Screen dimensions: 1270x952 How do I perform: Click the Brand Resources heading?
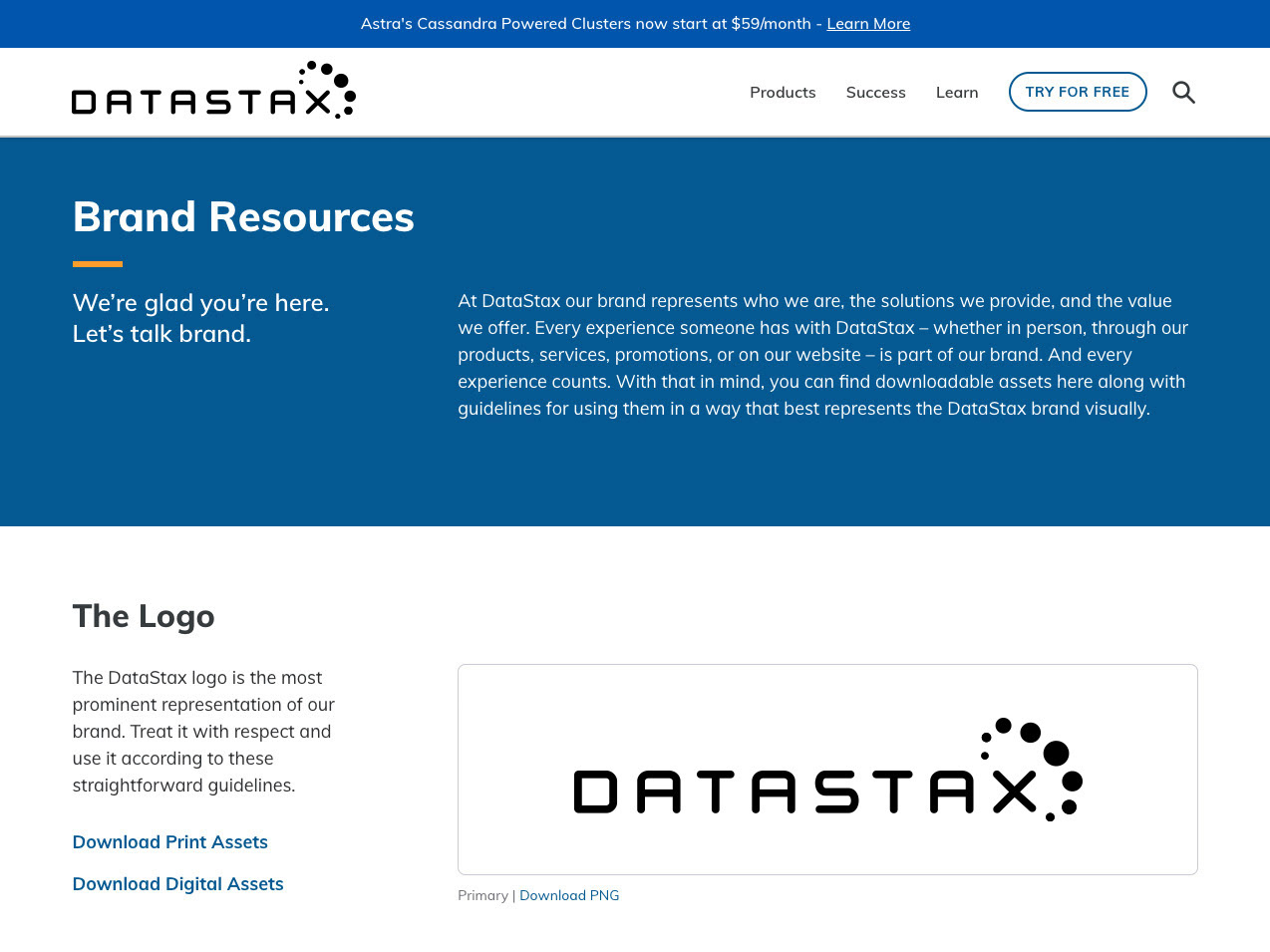243,216
